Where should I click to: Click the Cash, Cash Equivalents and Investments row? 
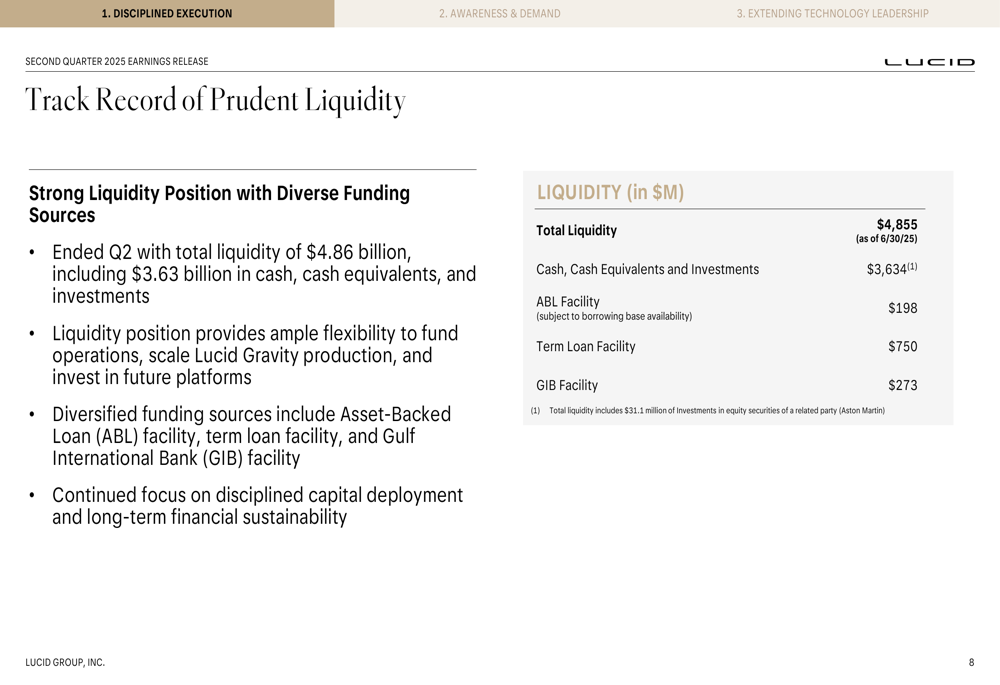click(727, 269)
